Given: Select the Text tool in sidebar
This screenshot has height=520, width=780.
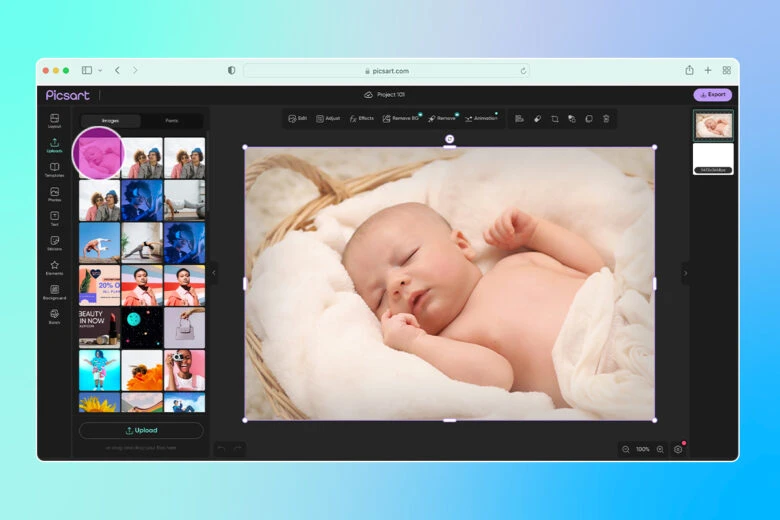Looking at the screenshot, I should (x=54, y=218).
